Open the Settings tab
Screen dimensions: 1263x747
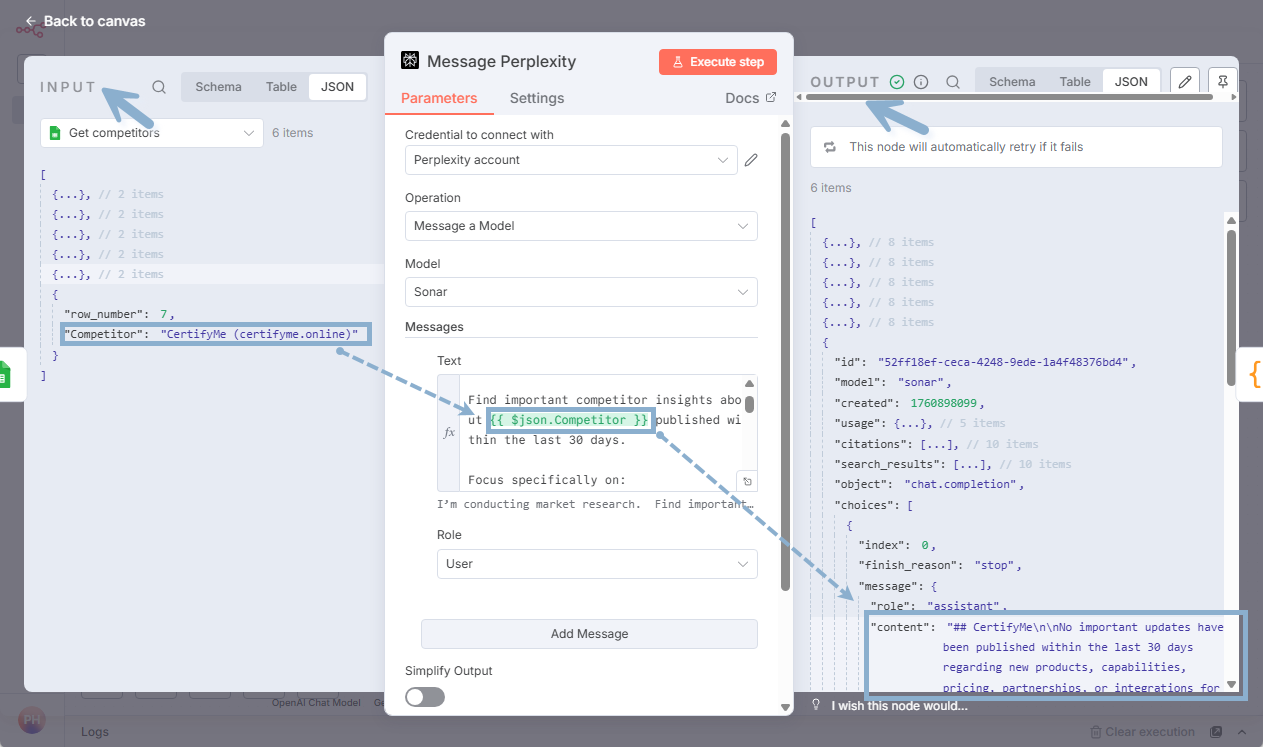pyautogui.click(x=537, y=98)
